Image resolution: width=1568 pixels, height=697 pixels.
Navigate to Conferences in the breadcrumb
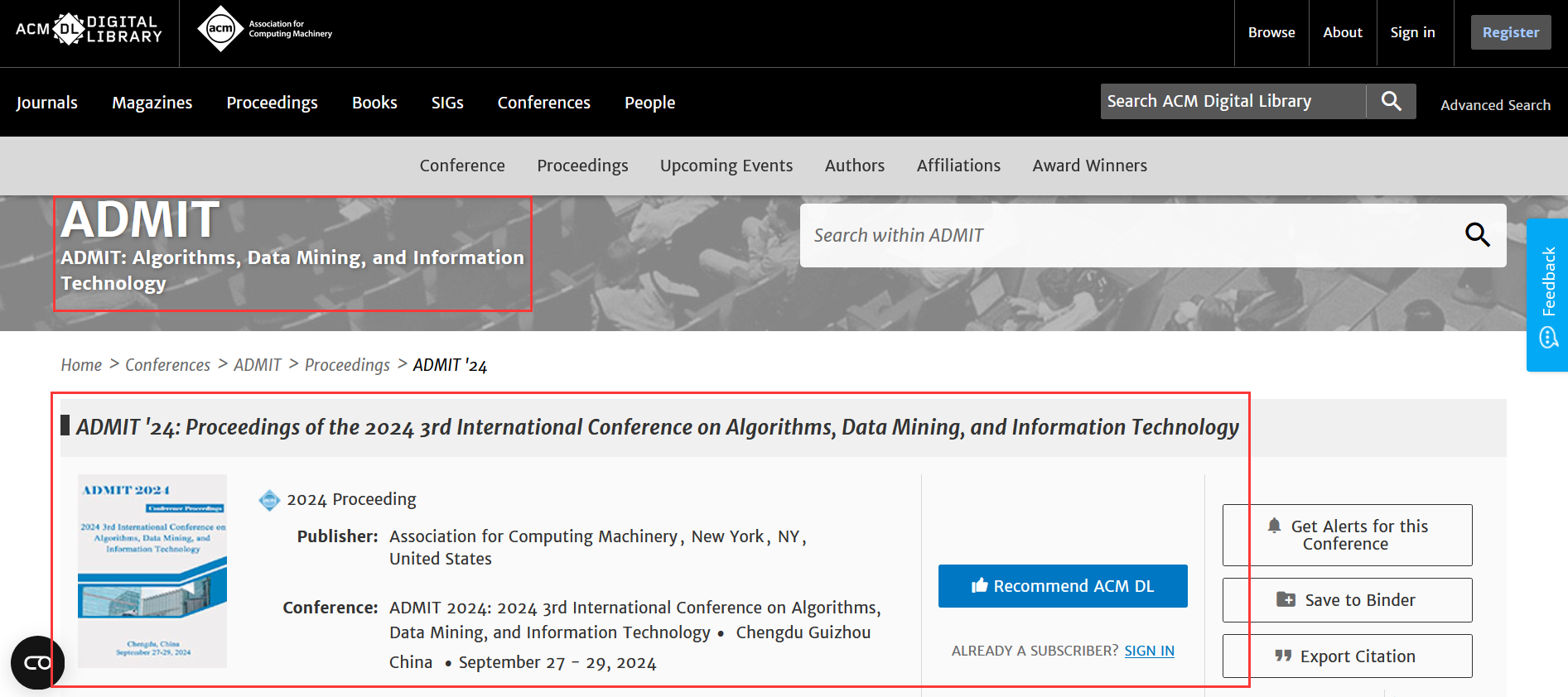click(x=167, y=365)
